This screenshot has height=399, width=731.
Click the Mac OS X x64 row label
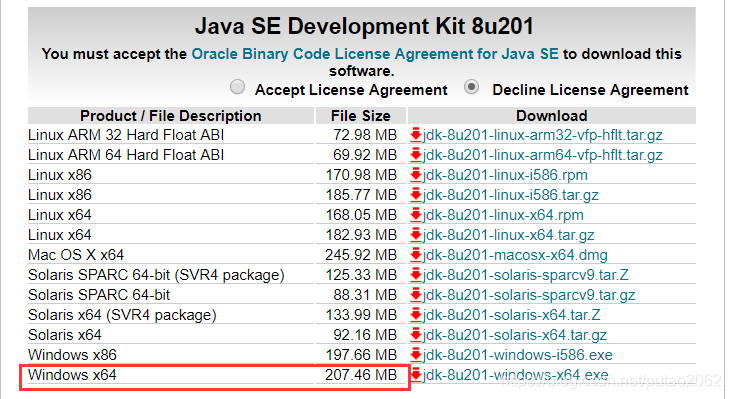click(x=76, y=255)
